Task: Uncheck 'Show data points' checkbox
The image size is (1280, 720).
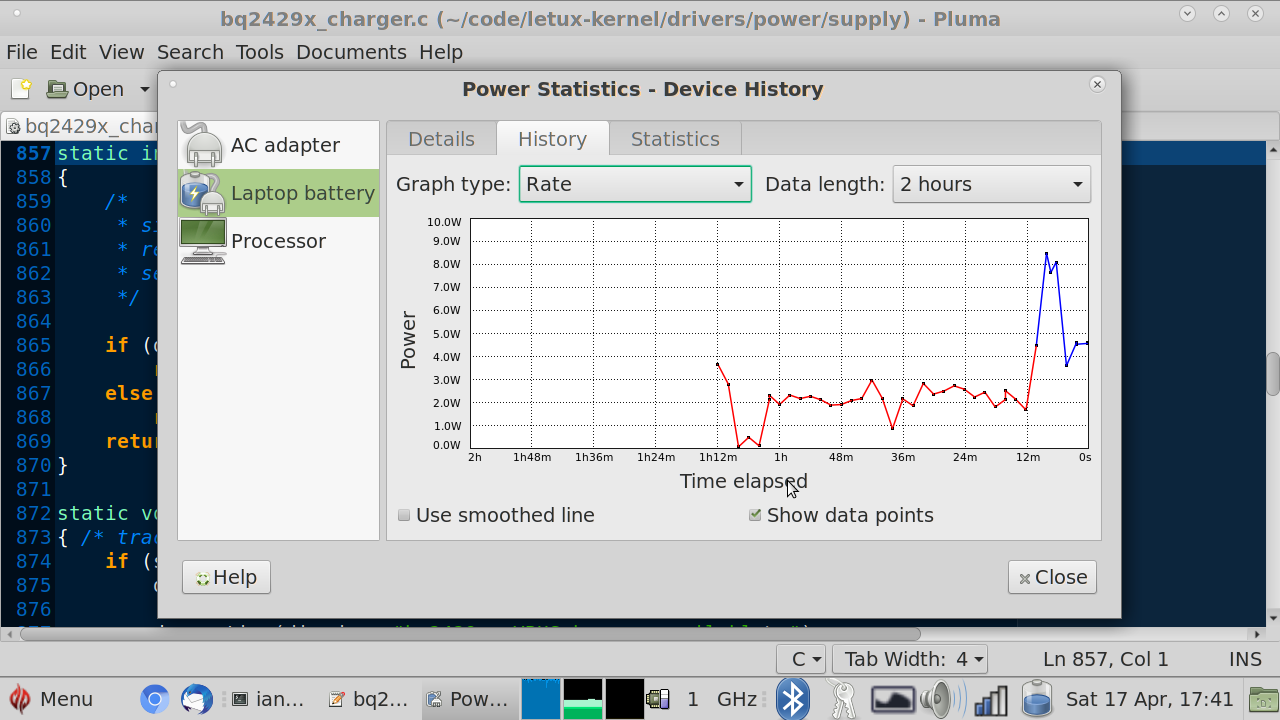Action: [x=755, y=516]
